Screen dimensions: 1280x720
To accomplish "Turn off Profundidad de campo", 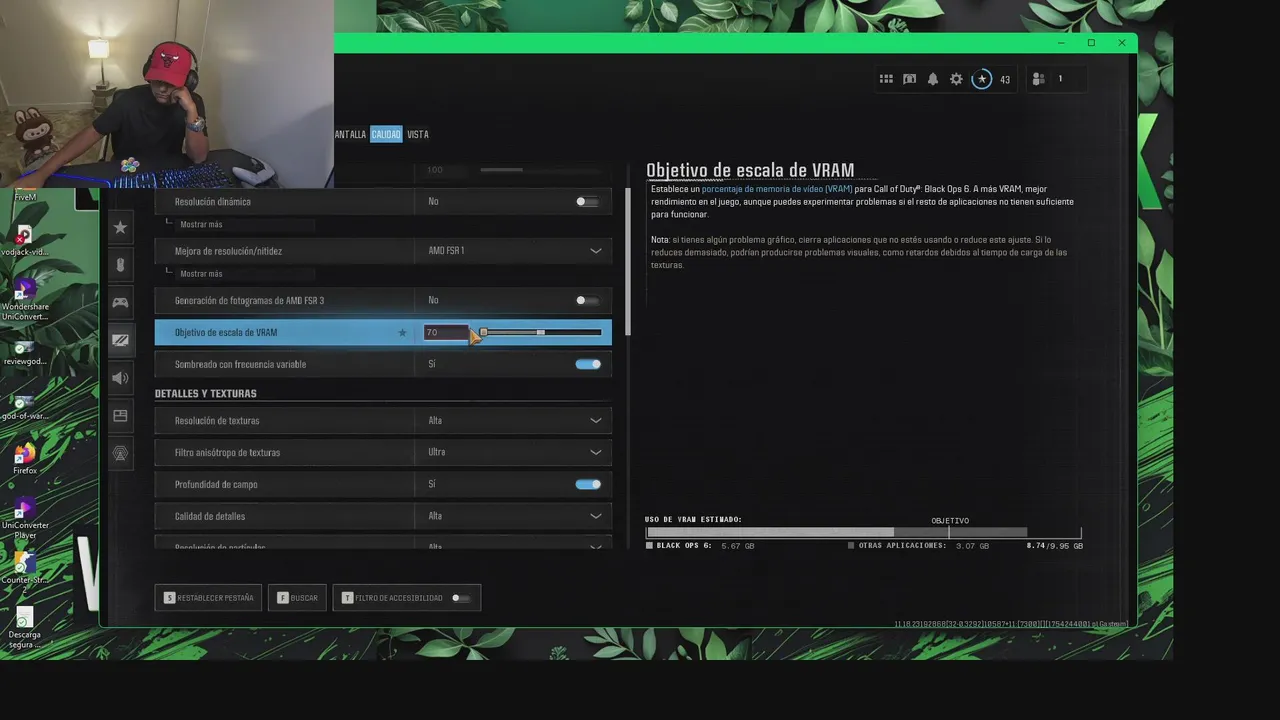I will (x=588, y=484).
